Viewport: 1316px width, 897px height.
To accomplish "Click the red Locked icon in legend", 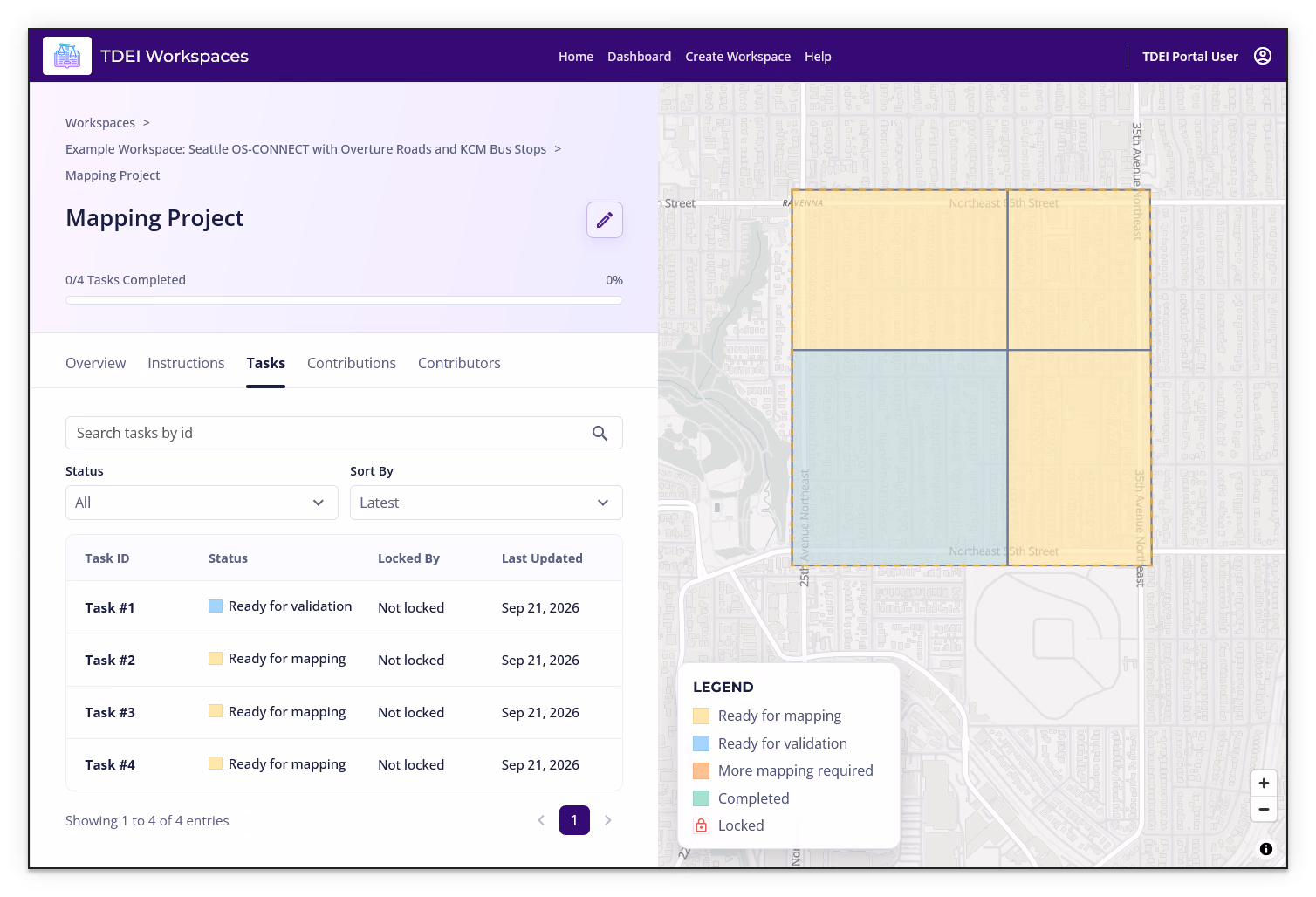I will click(701, 825).
